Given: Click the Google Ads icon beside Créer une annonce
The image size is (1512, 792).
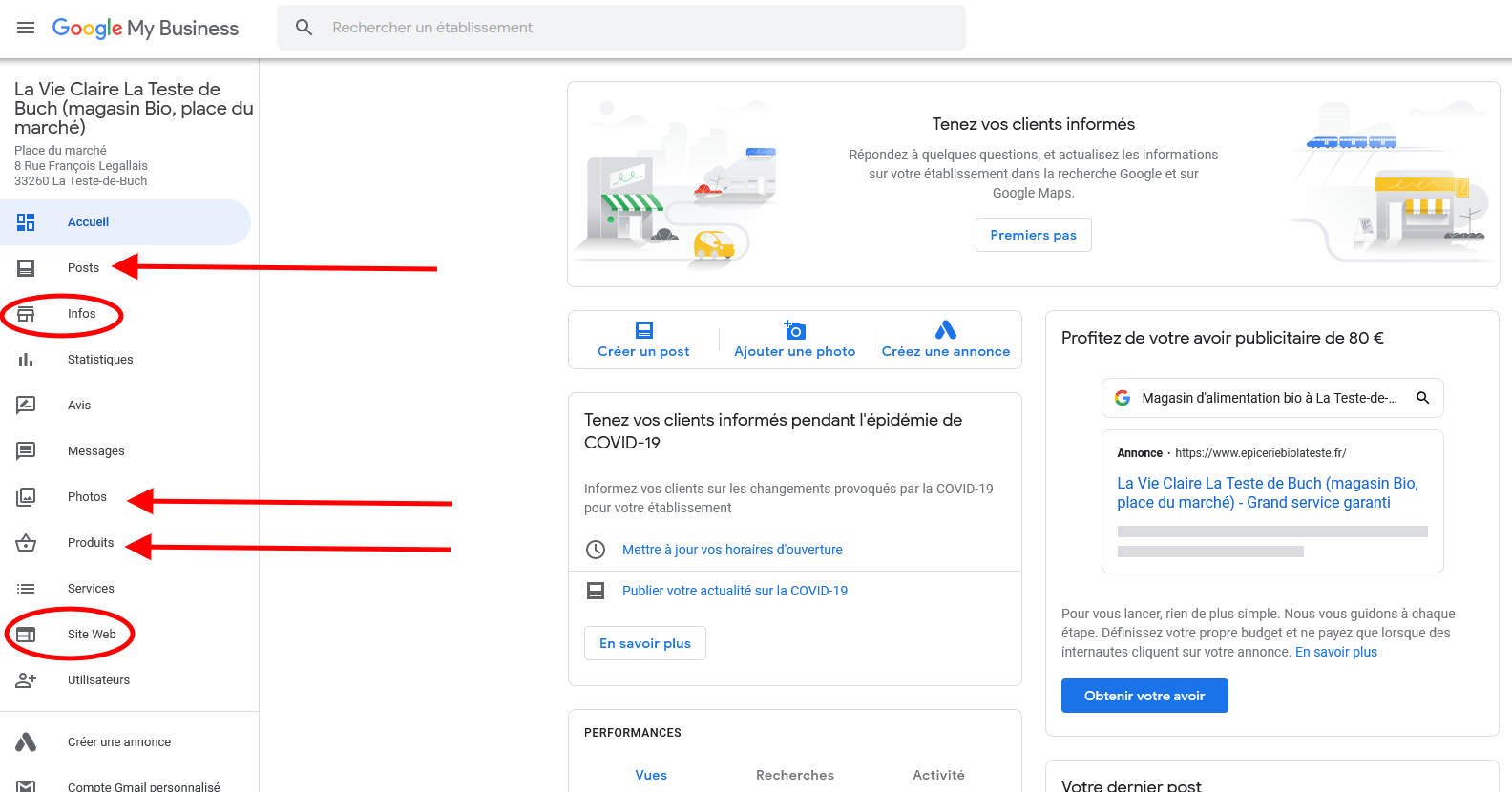Looking at the screenshot, I should (26, 741).
